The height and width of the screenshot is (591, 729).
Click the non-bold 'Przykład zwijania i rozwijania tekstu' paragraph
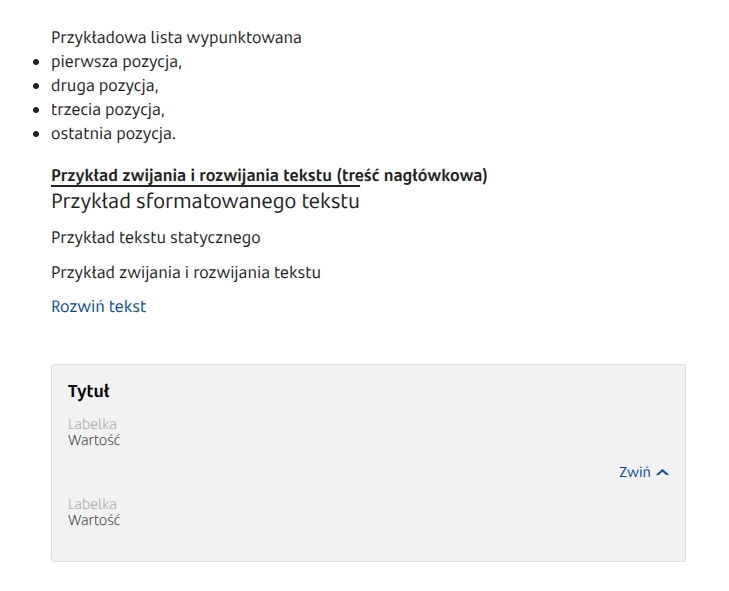tap(185, 273)
